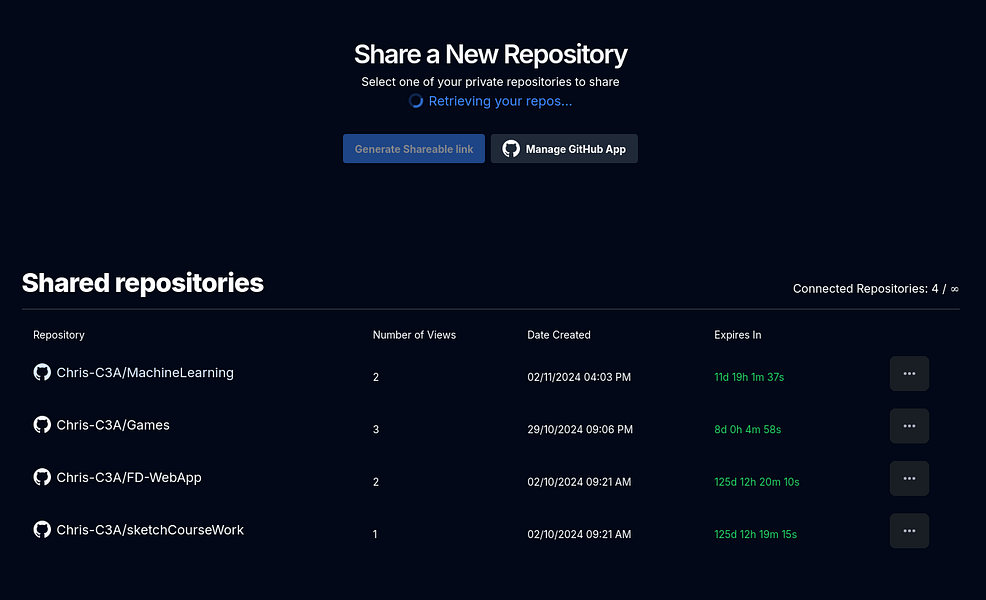This screenshot has width=986, height=600.
Task: Click the GitHub icon beside Chris-C3A/MachineLearning
Action: point(42,372)
